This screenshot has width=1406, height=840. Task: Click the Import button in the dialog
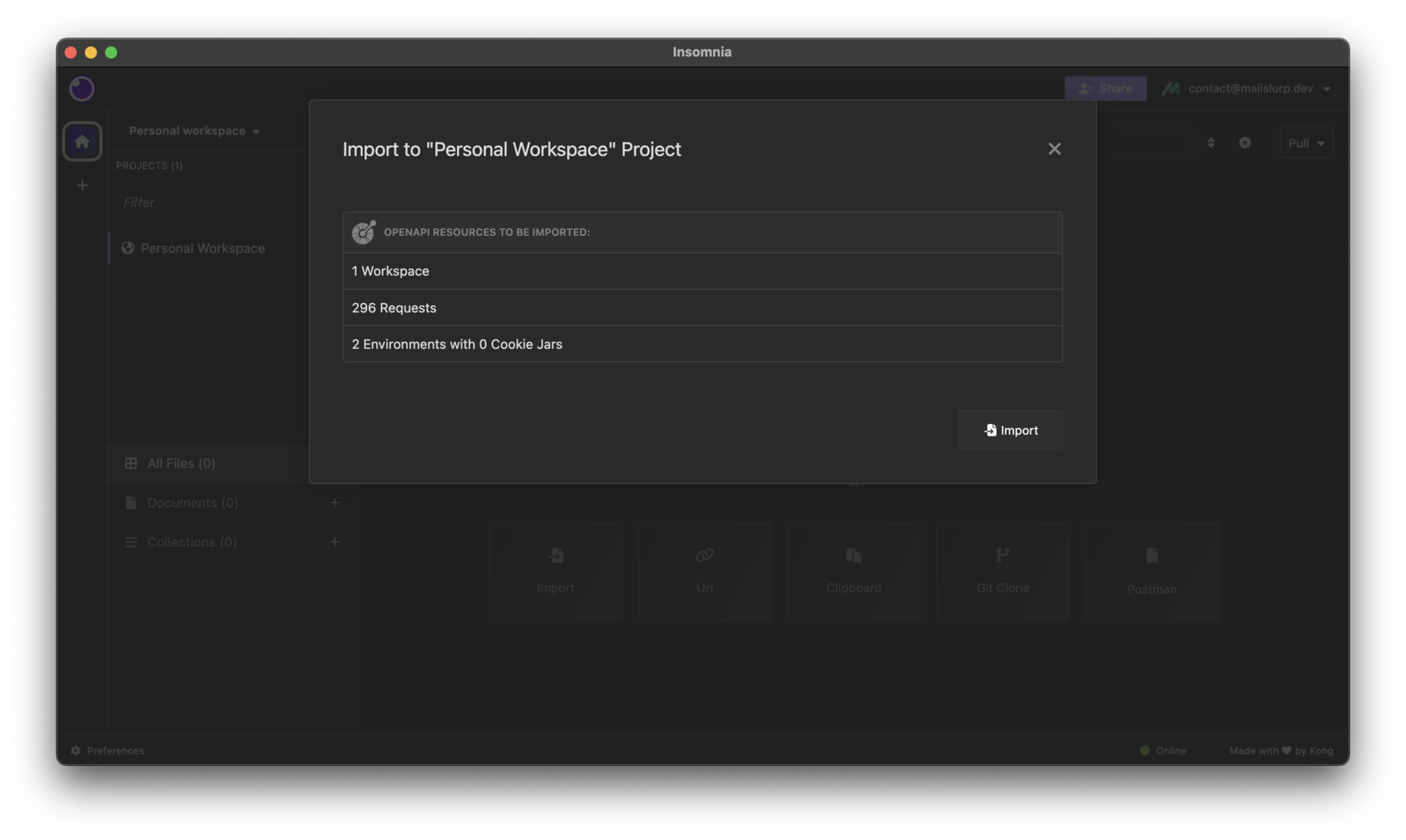(x=1010, y=430)
